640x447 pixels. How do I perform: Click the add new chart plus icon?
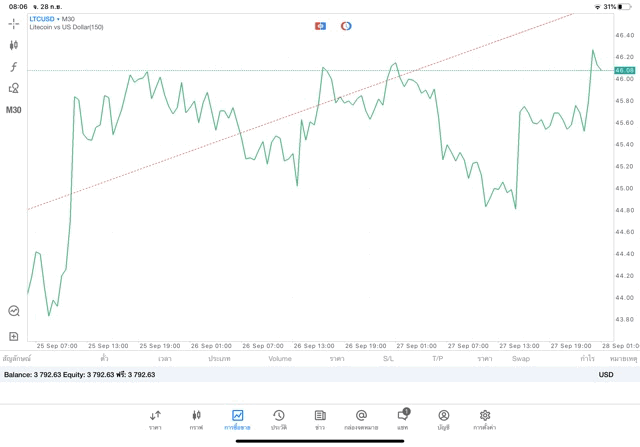click(14, 336)
